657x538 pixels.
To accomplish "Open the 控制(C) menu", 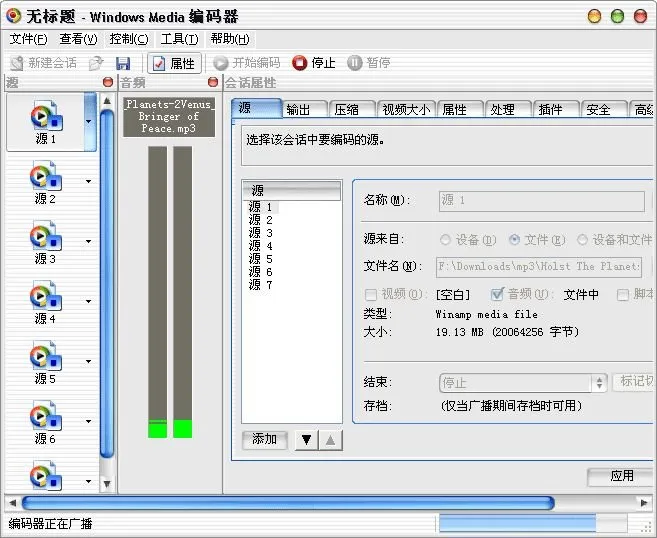I will (129, 39).
